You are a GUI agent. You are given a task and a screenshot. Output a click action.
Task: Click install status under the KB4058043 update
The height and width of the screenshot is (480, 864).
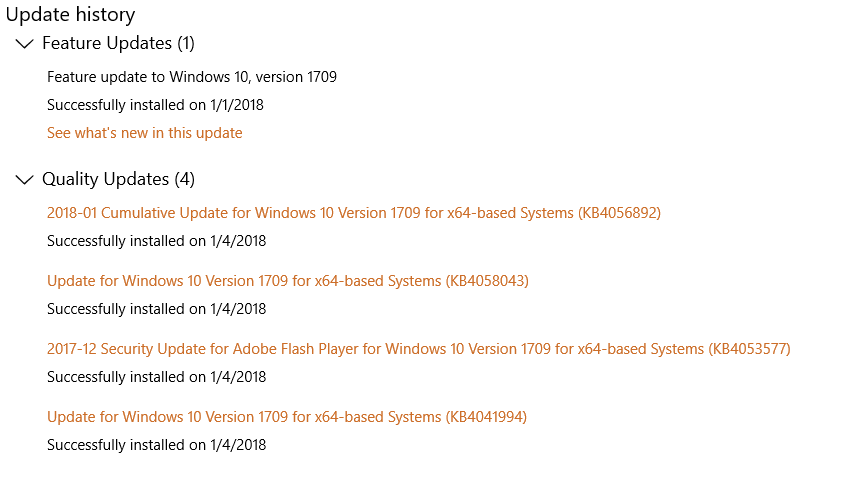coord(156,309)
